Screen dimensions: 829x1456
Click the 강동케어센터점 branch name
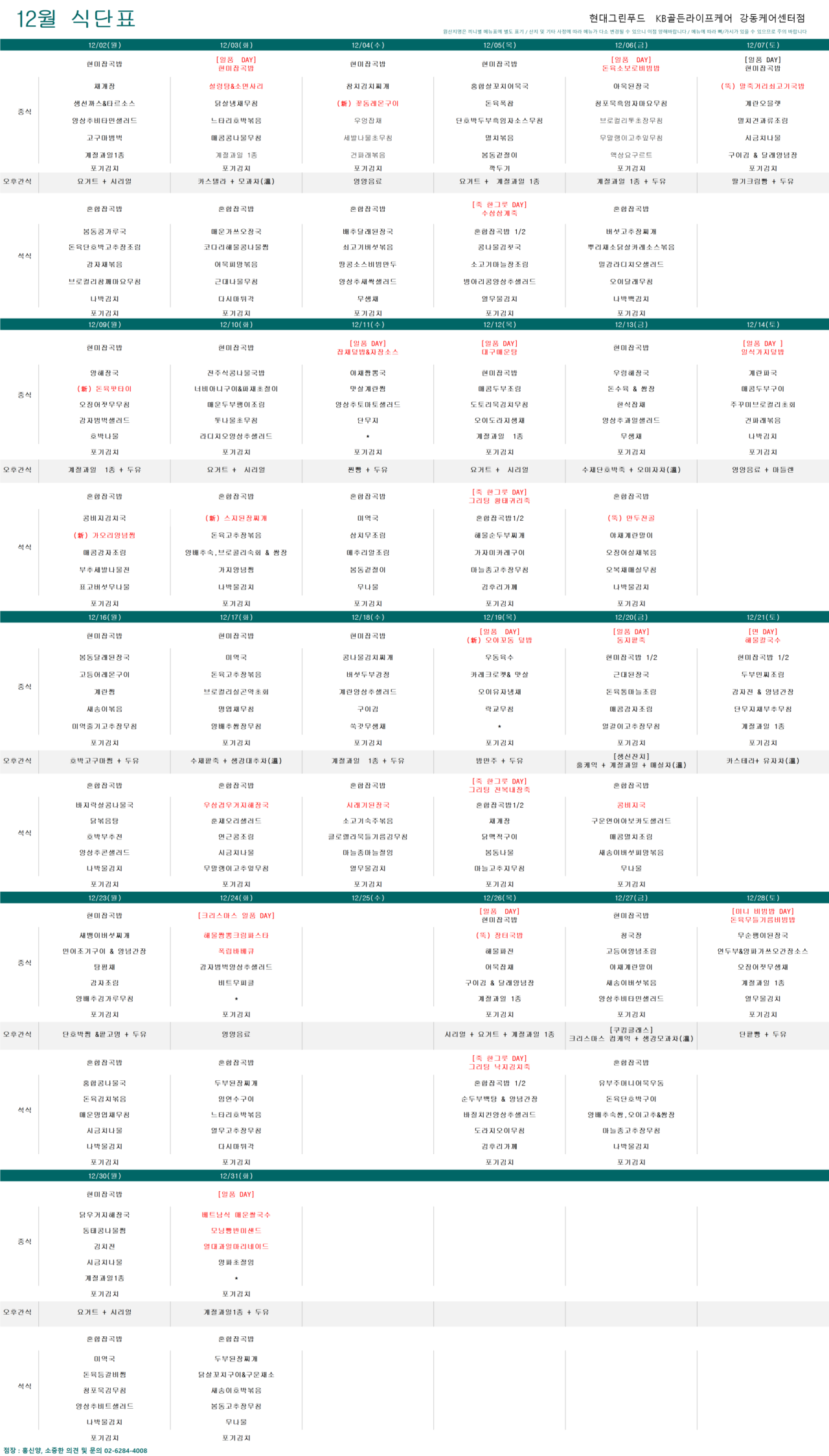(x=773, y=18)
